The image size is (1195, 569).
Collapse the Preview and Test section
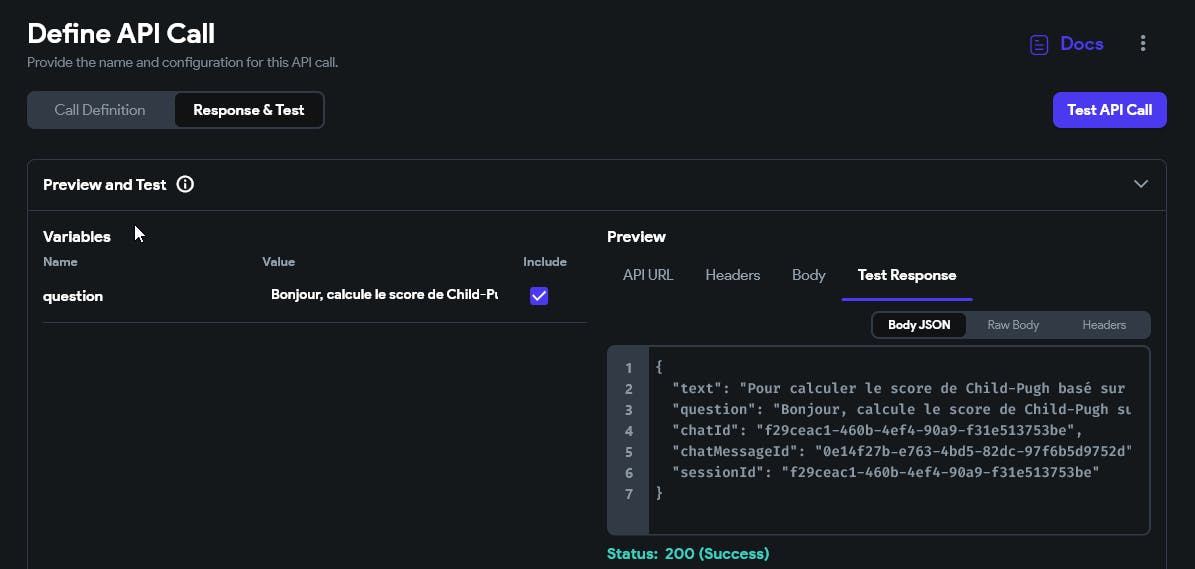[x=1140, y=185]
